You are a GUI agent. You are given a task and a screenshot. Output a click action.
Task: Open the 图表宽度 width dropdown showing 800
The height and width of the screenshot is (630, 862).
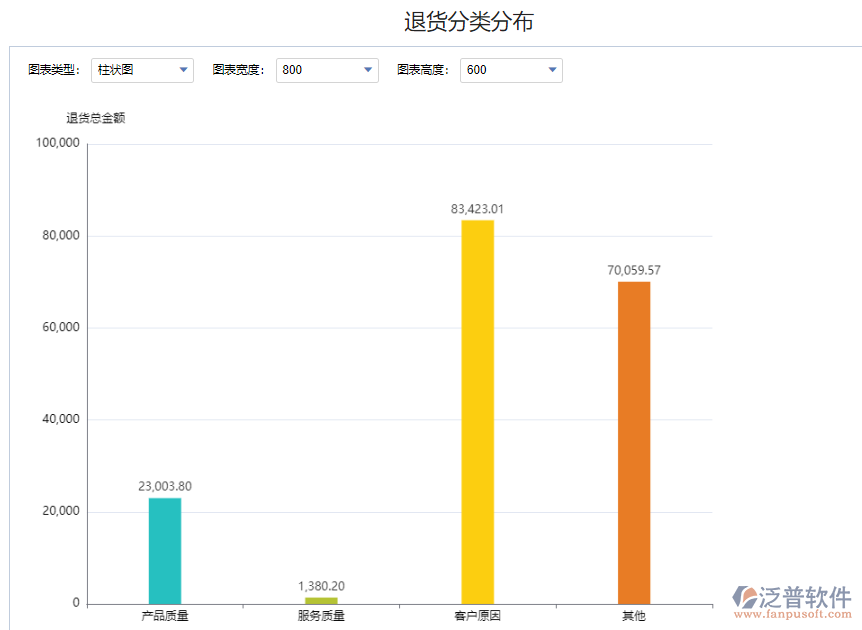tap(327, 70)
